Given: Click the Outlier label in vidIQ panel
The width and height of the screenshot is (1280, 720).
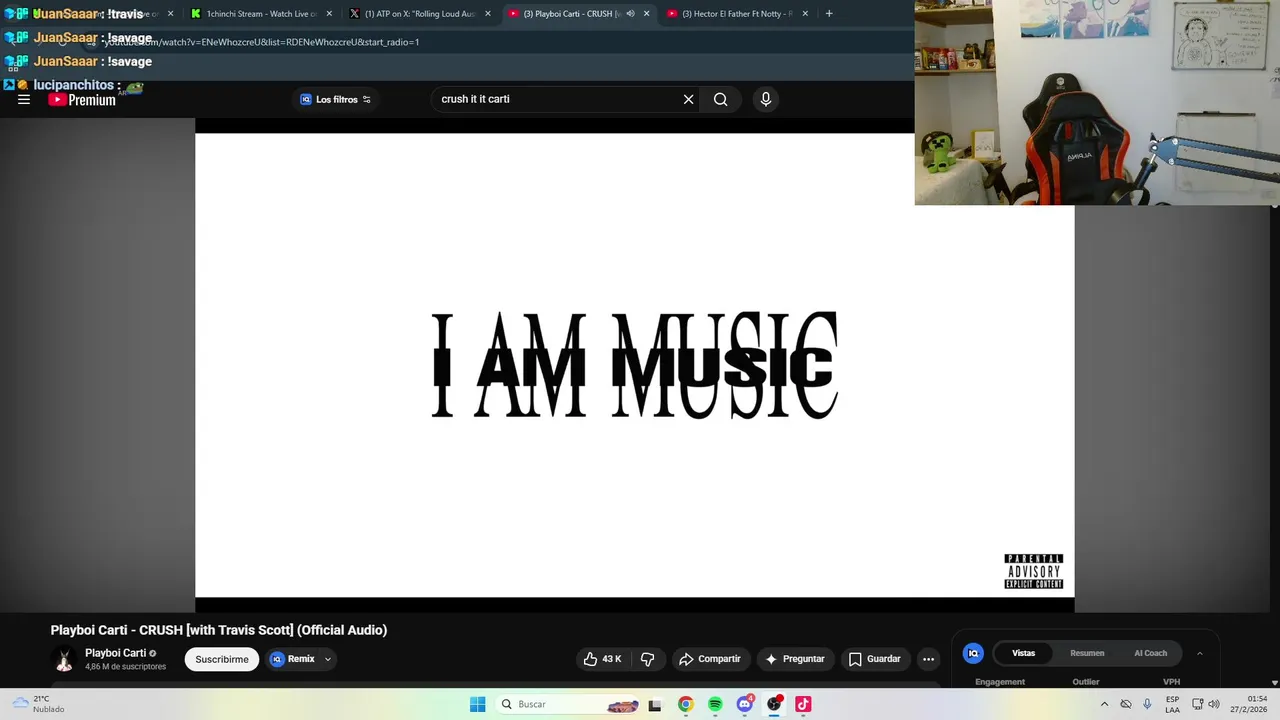Looking at the screenshot, I should (x=1086, y=682).
